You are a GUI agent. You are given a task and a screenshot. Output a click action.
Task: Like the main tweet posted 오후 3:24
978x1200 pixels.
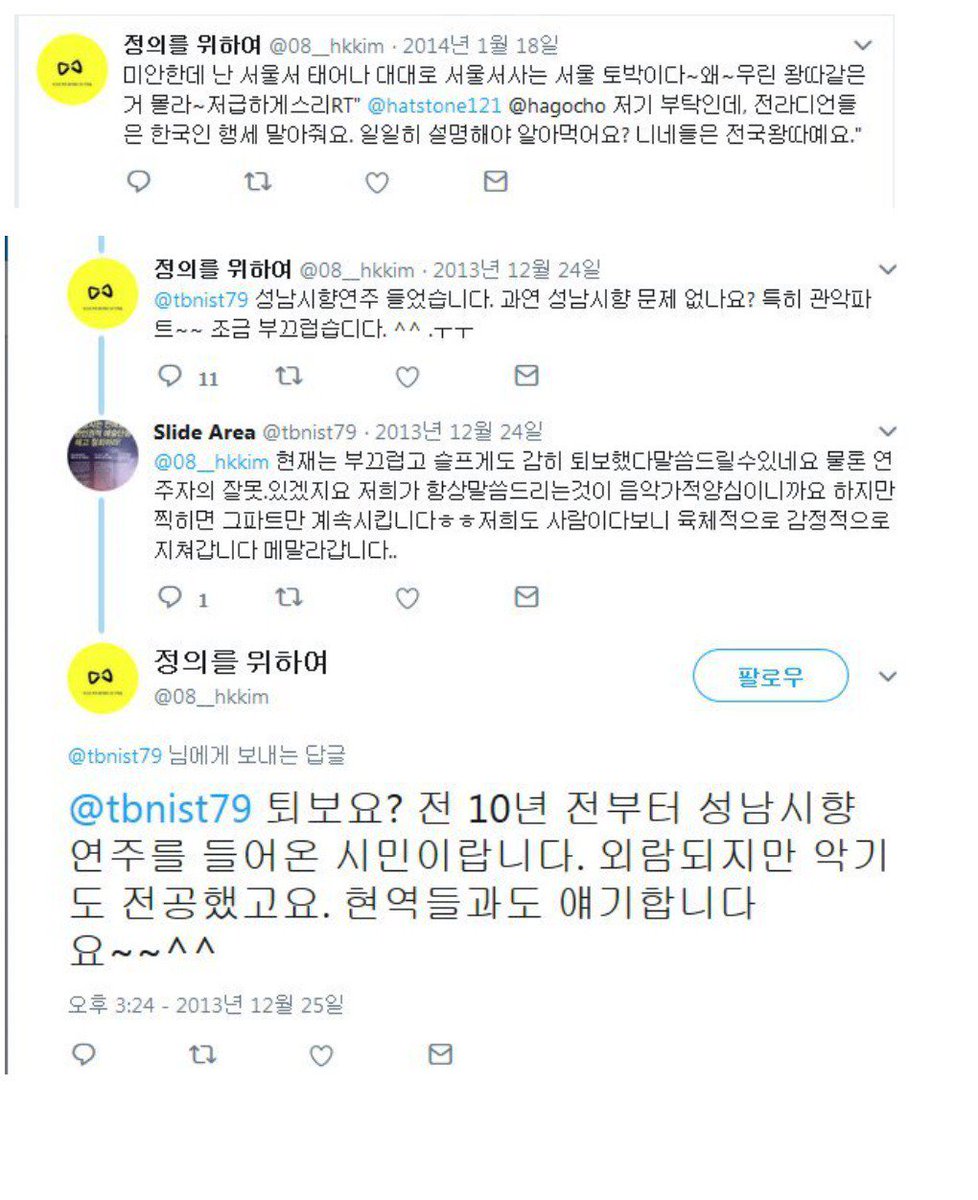(x=320, y=1055)
